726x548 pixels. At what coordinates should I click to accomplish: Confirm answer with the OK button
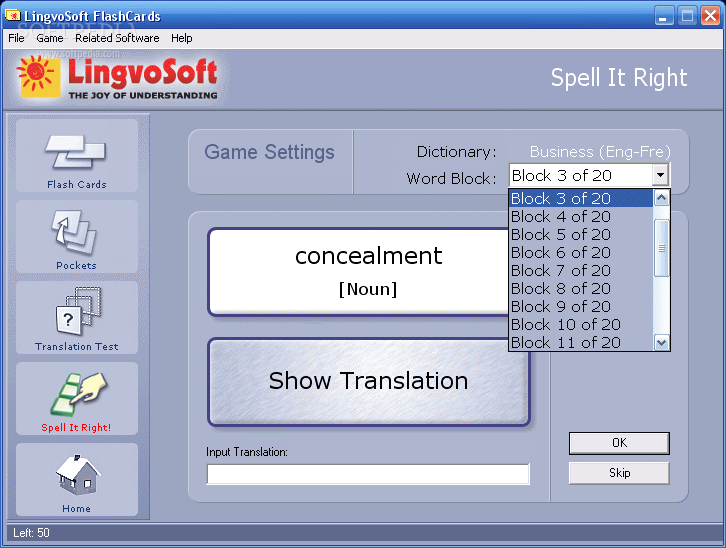point(619,443)
